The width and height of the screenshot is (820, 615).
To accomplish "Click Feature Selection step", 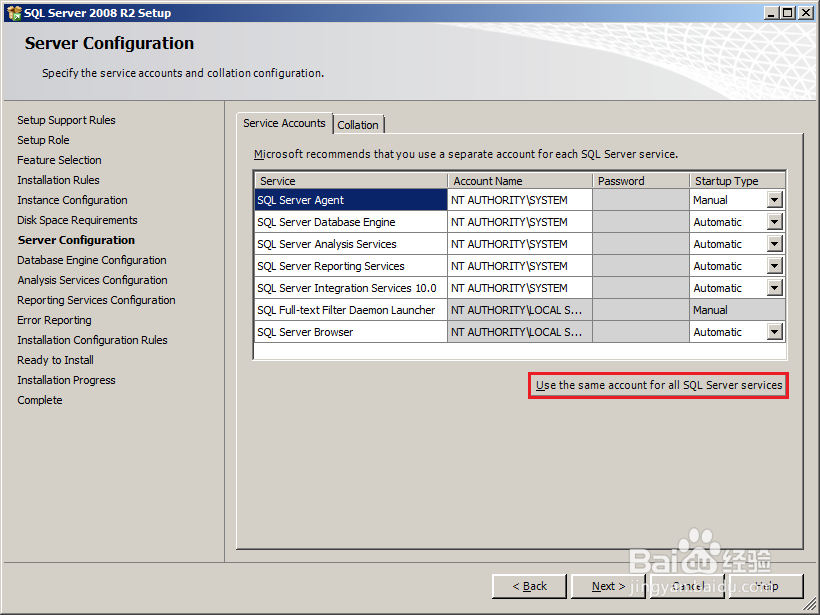I will pyautogui.click(x=59, y=160).
